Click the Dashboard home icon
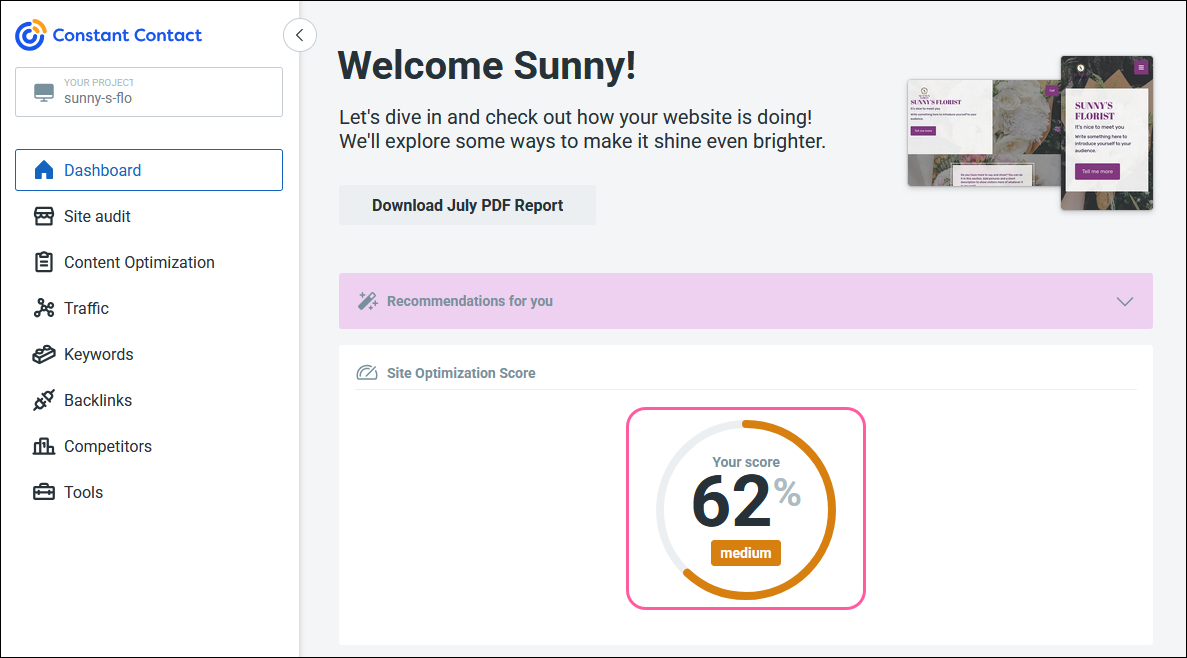 (x=44, y=170)
